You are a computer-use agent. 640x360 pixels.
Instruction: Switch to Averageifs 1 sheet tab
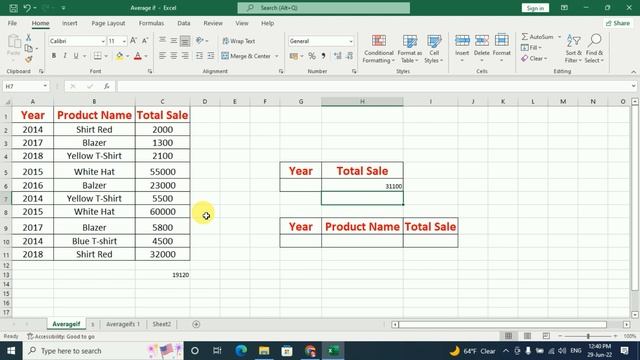[123, 324]
